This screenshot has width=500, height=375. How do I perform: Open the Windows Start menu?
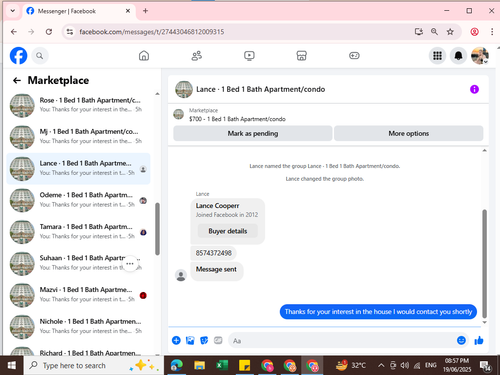[x=12, y=366]
